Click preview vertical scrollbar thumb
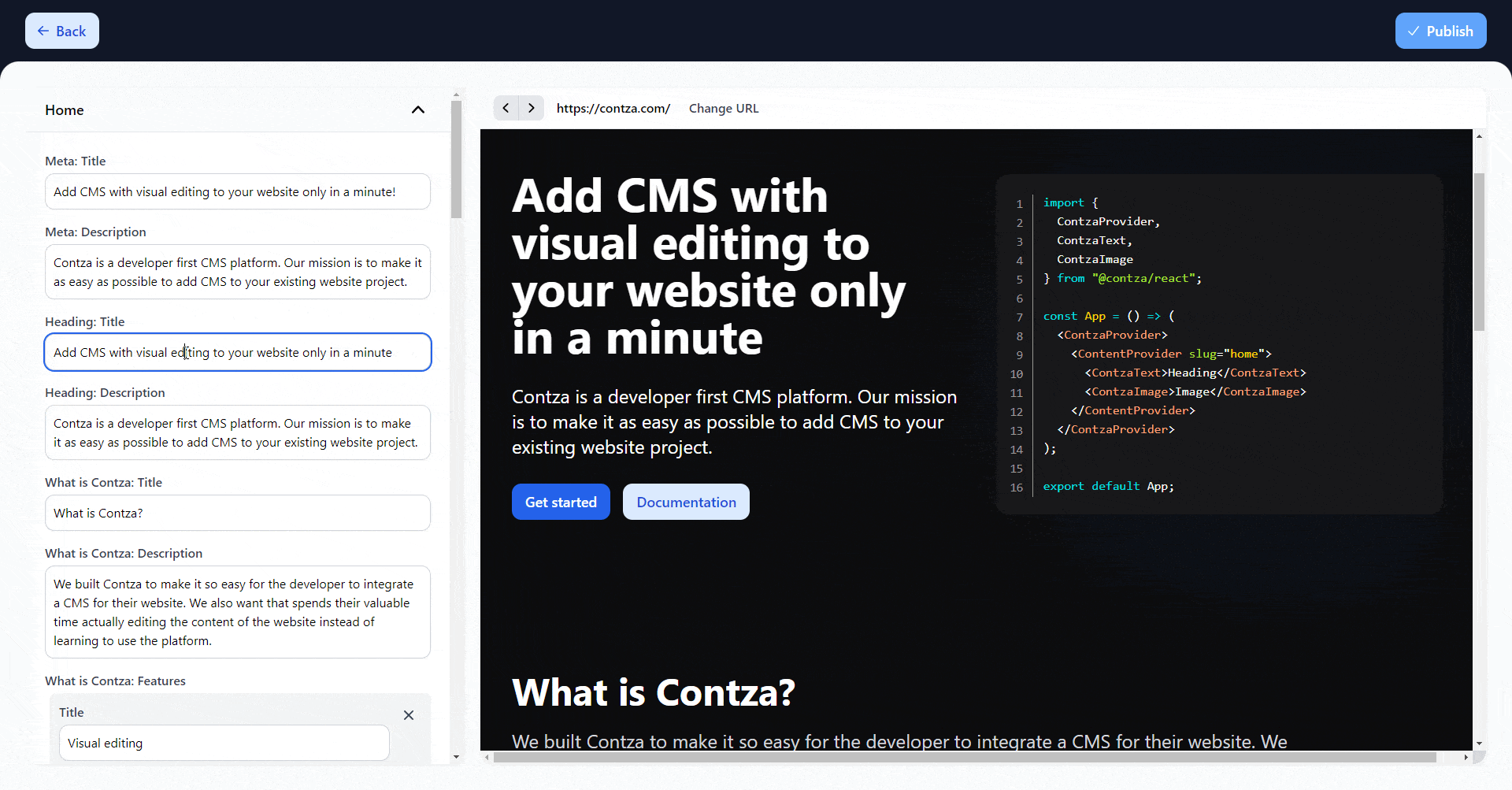Viewport: 1512px width, 790px height. tap(1479, 252)
